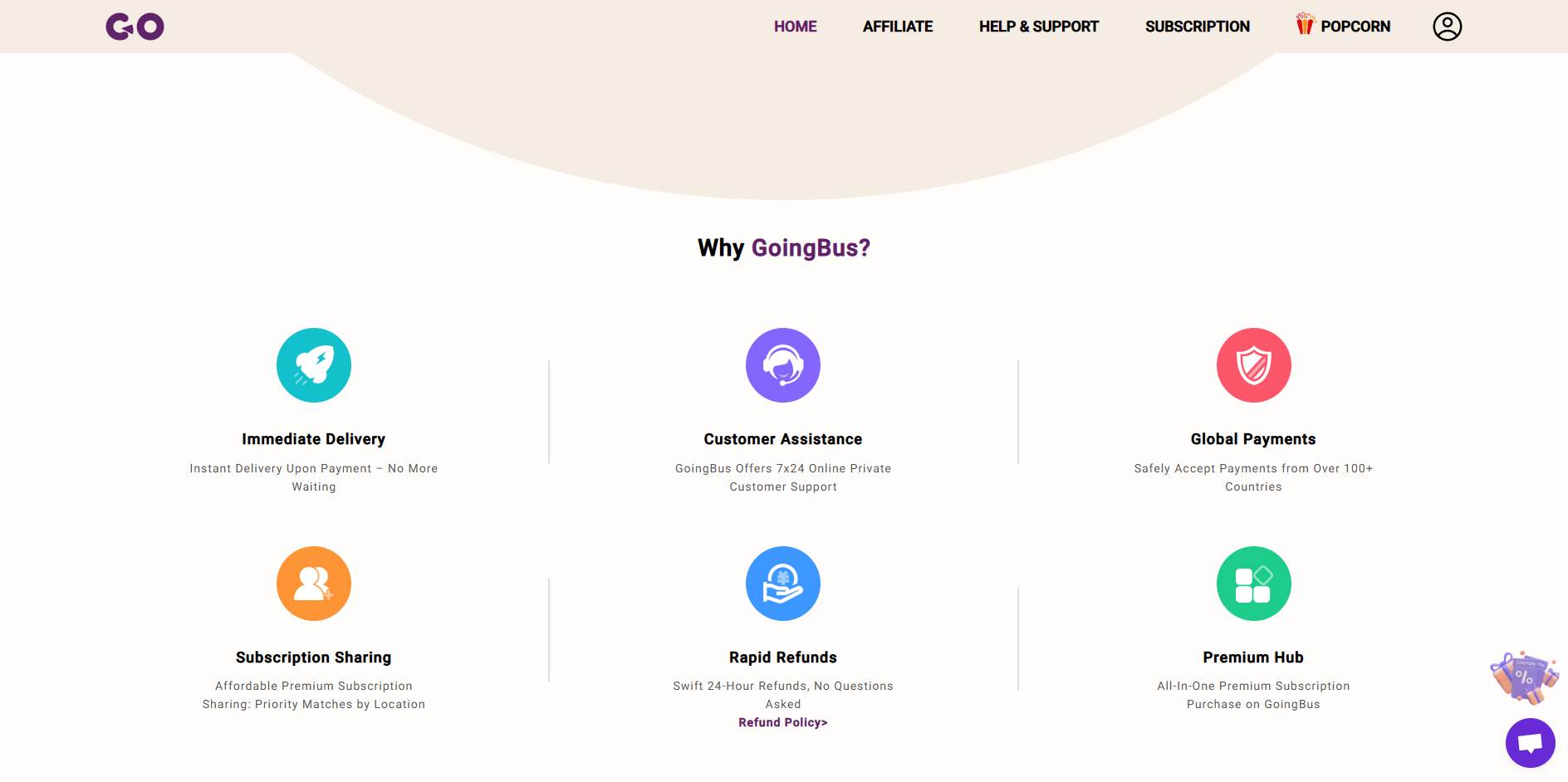
Task: Click the Global Payments shield icon
Action: 1253,365
